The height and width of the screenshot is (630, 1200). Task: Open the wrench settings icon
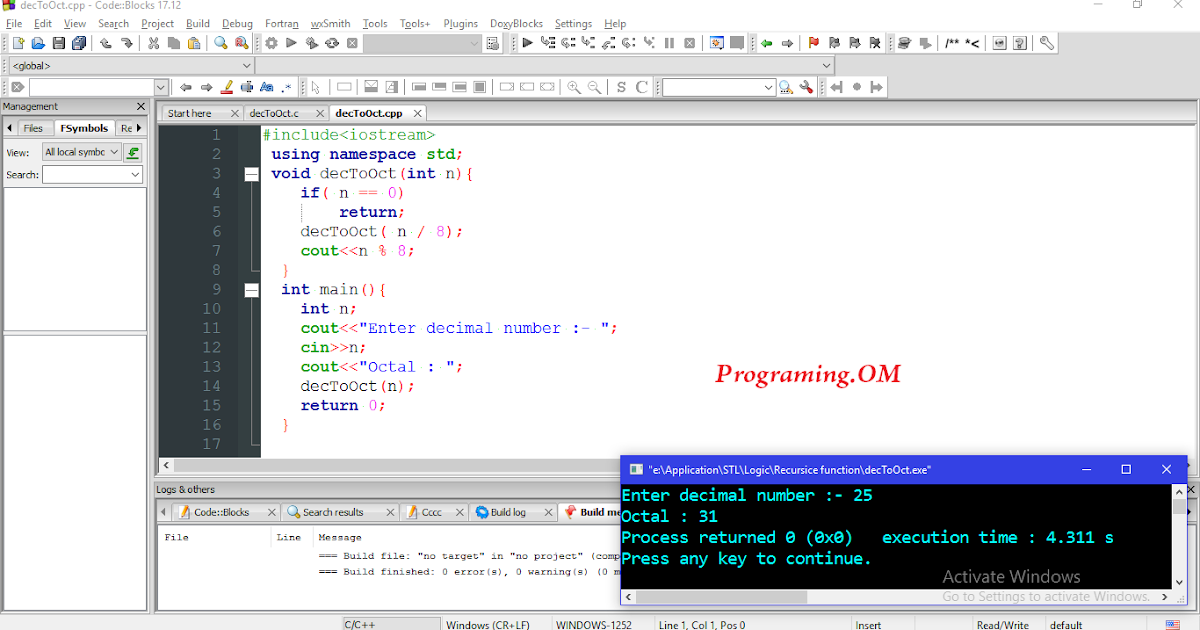[x=1046, y=43]
